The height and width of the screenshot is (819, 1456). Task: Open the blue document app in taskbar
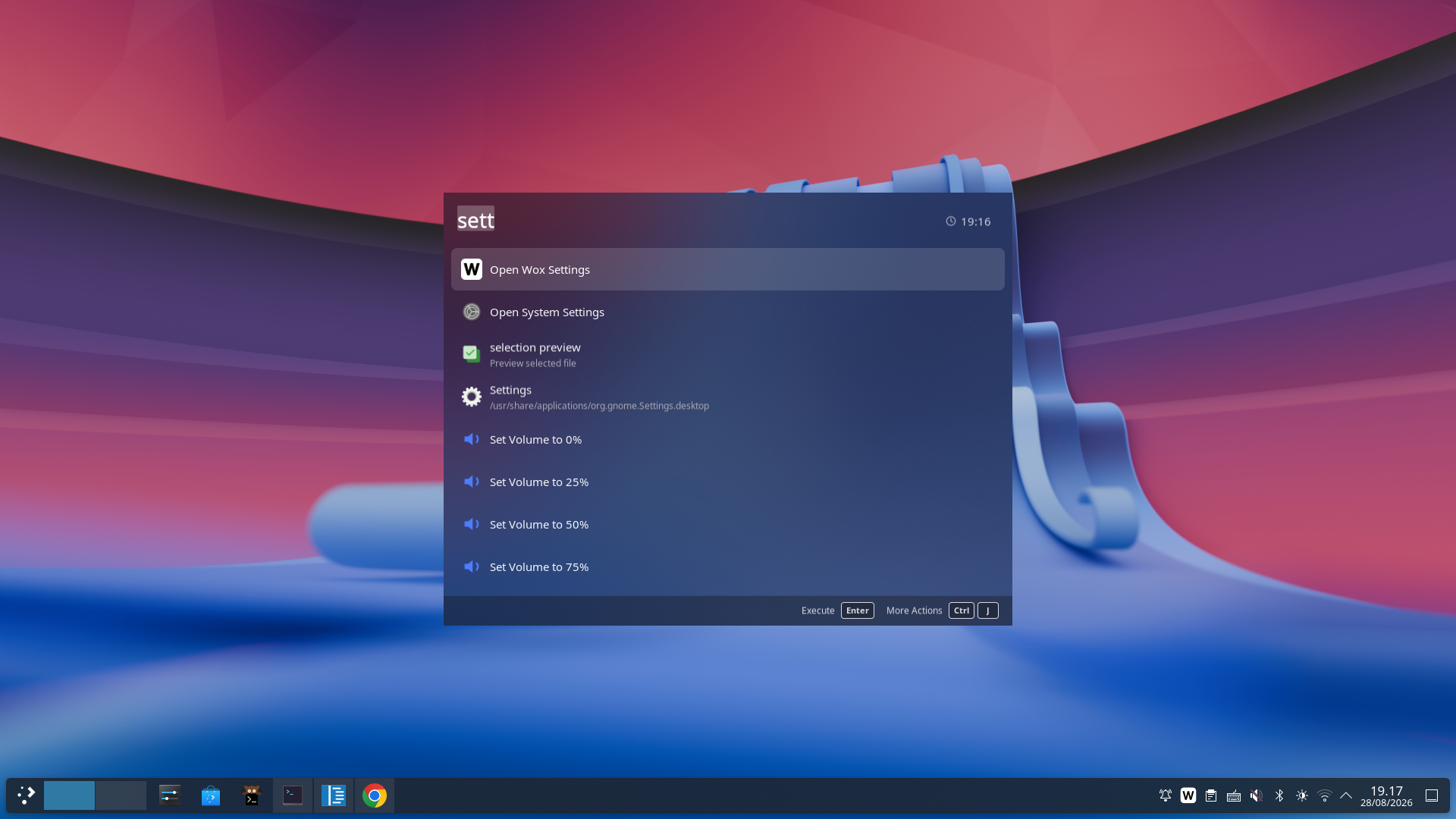pos(334,795)
